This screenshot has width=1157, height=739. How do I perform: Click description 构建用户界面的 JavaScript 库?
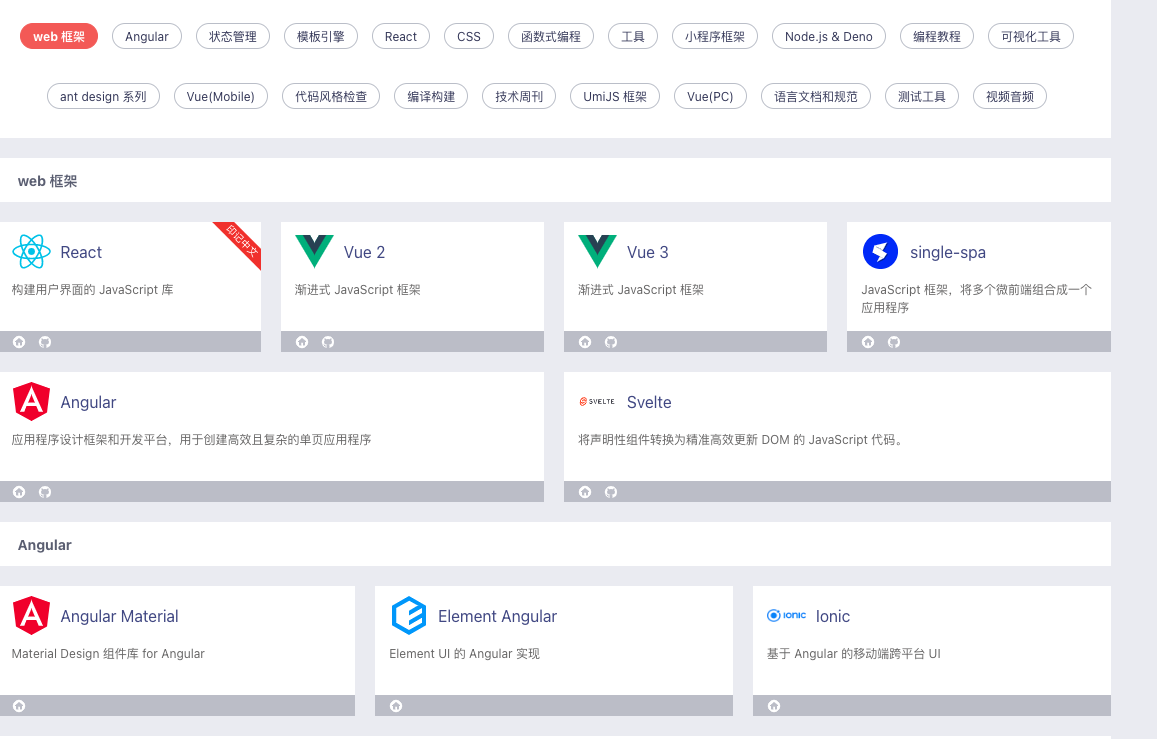[x=93, y=290]
